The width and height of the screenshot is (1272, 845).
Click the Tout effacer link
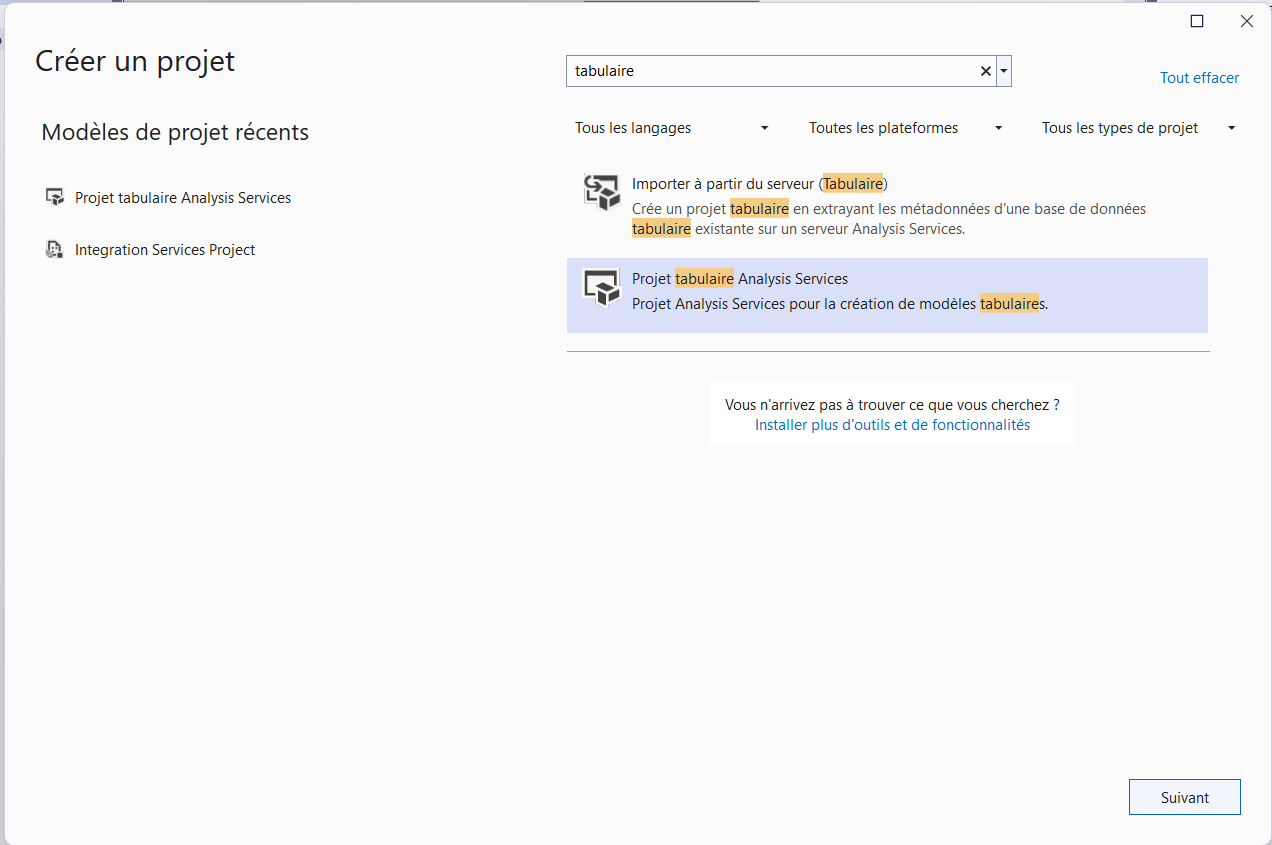click(x=1199, y=78)
